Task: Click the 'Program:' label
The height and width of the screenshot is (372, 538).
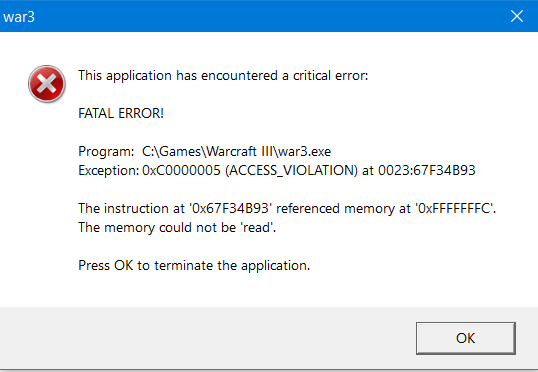Action: (106, 151)
